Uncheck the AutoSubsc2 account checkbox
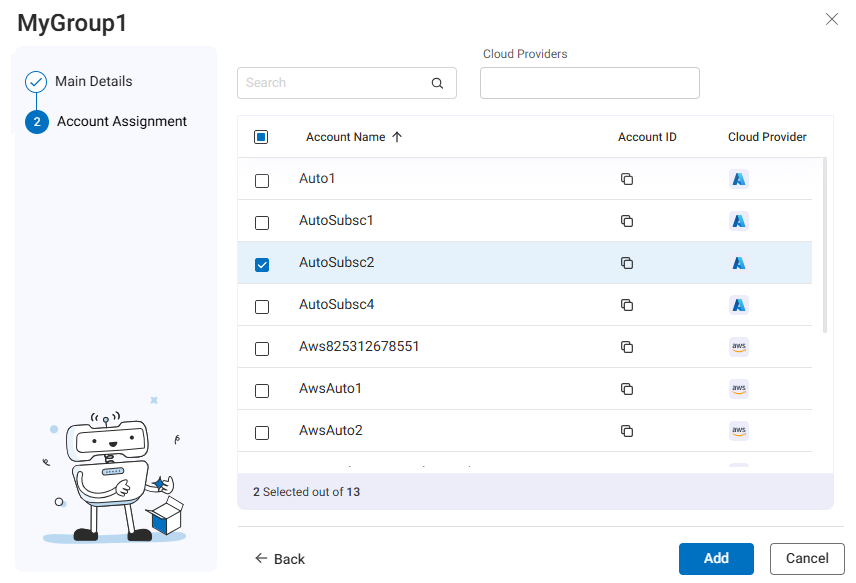This screenshot has height=583, width=856. [x=262, y=265]
